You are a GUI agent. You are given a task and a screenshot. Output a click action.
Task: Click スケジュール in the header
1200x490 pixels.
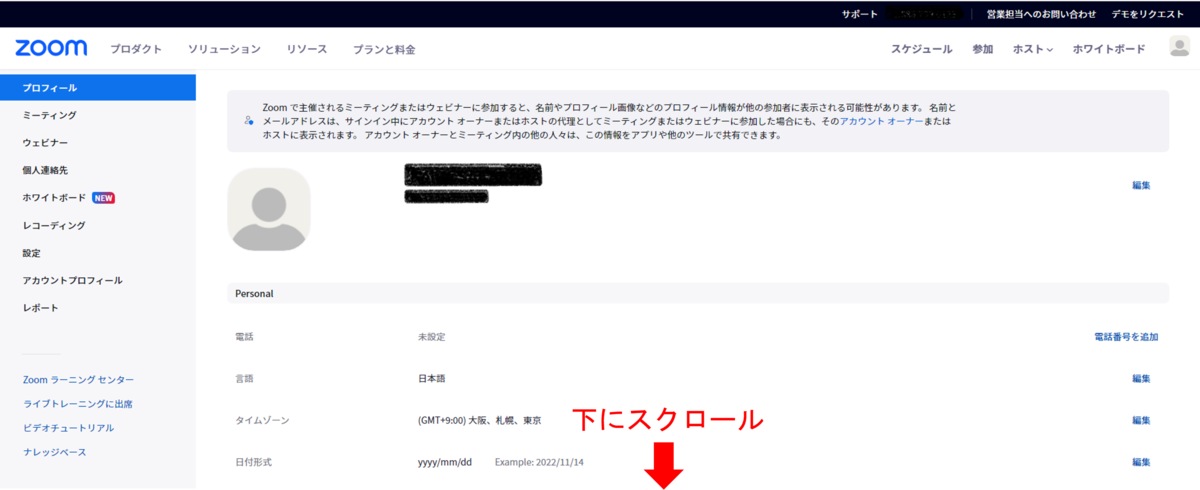[x=921, y=49]
